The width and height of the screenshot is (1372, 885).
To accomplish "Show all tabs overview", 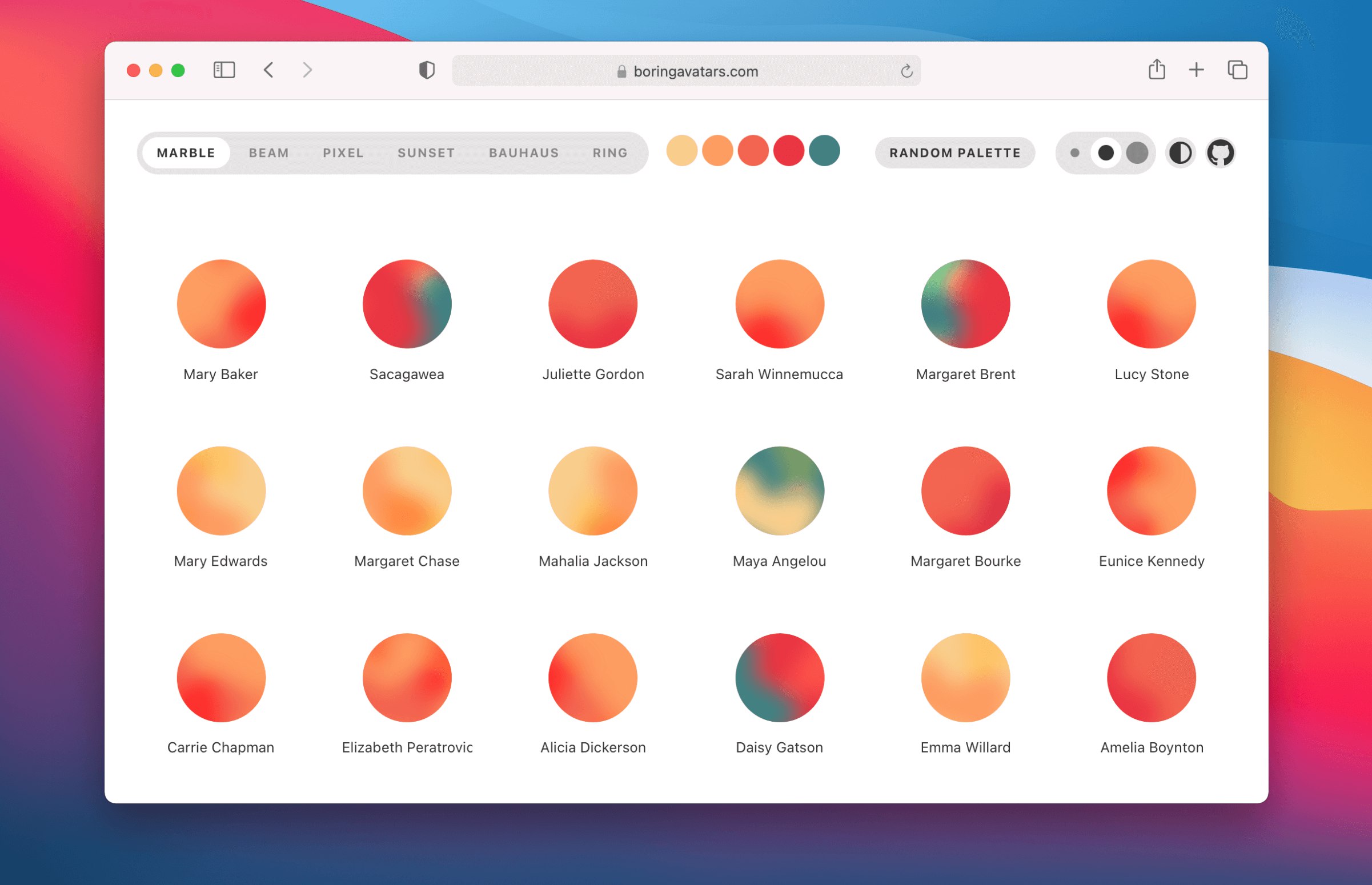I will pyautogui.click(x=1237, y=70).
